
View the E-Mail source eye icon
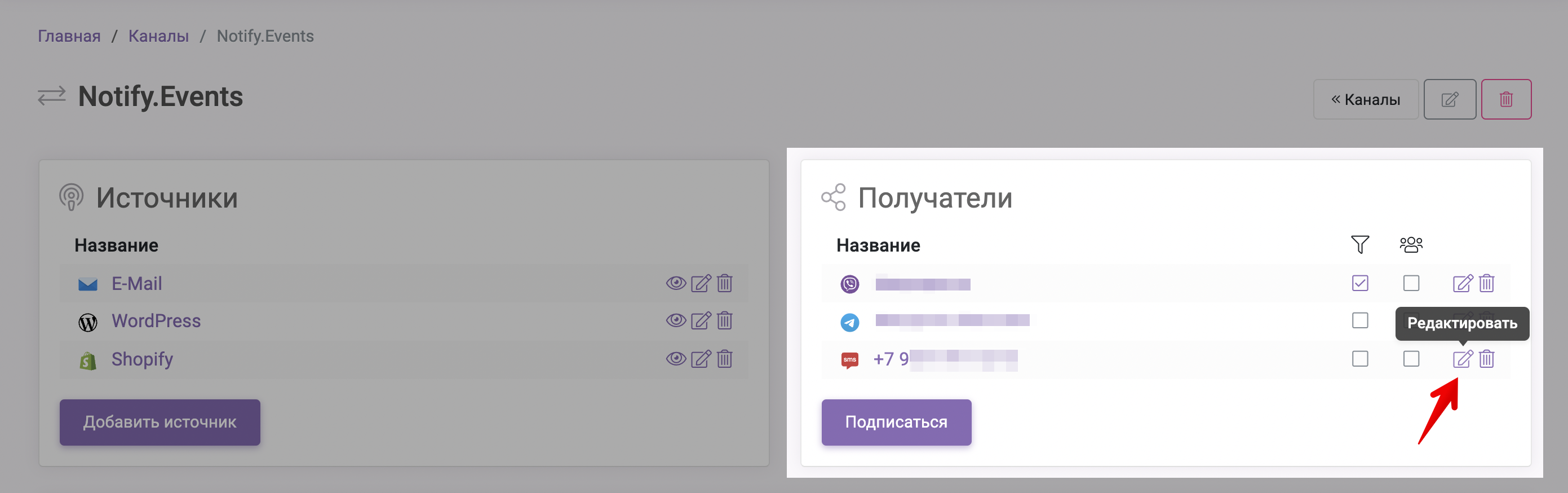[676, 283]
